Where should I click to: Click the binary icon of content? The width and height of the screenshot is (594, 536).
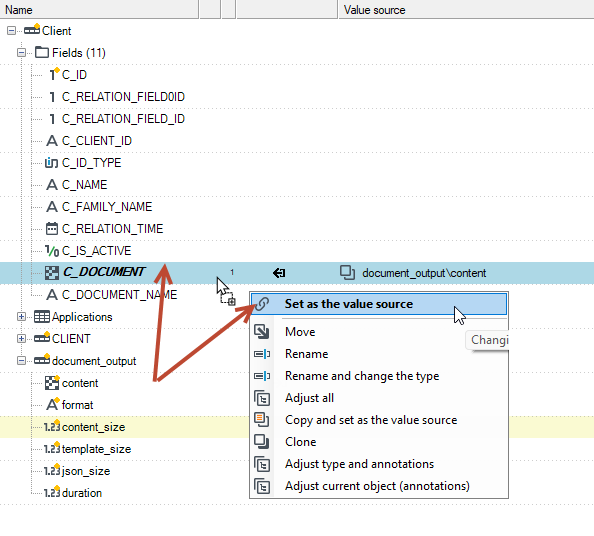52,383
